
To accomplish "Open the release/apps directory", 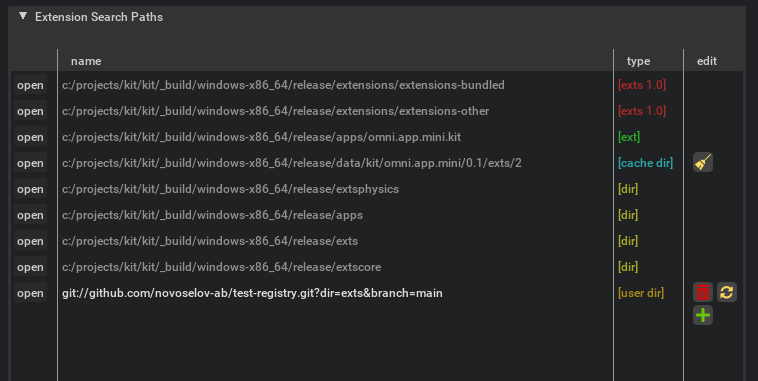I will coord(30,215).
